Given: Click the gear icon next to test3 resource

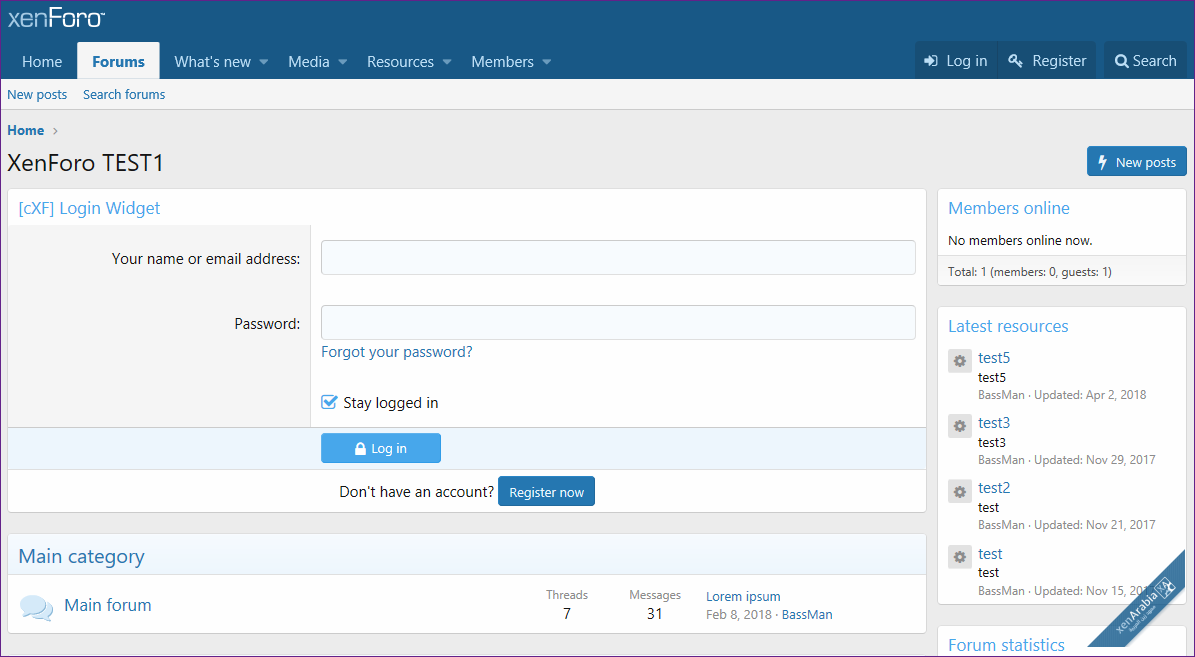Looking at the screenshot, I should tap(959, 425).
